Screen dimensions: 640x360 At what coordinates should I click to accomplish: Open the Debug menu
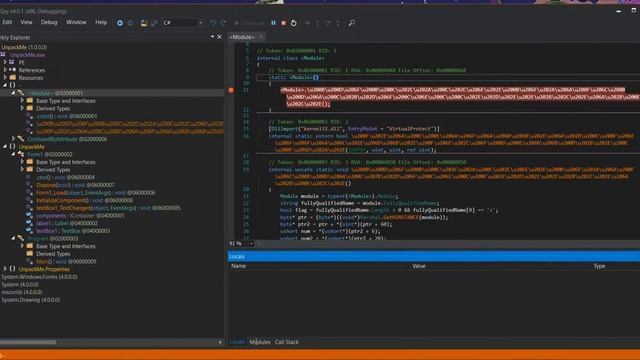(x=49, y=22)
